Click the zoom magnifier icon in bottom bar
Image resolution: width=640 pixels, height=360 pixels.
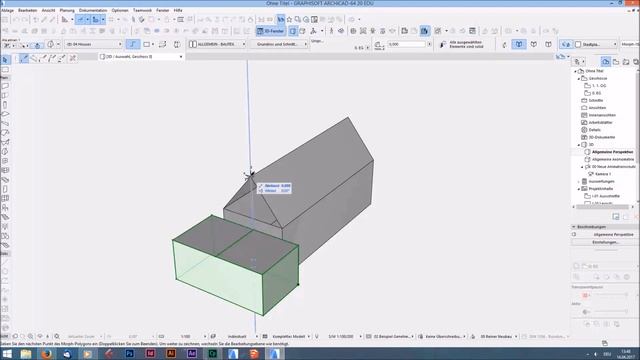tap(57, 337)
